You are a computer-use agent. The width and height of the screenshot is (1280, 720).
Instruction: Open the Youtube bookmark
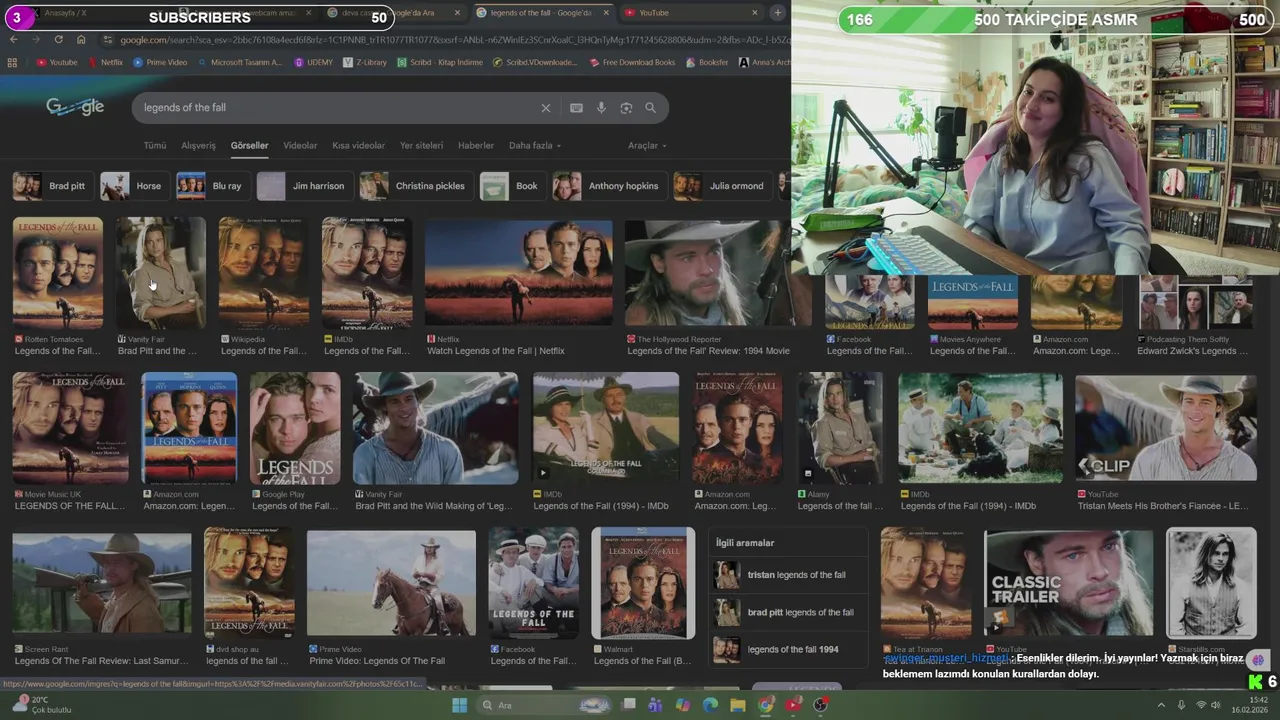56,62
